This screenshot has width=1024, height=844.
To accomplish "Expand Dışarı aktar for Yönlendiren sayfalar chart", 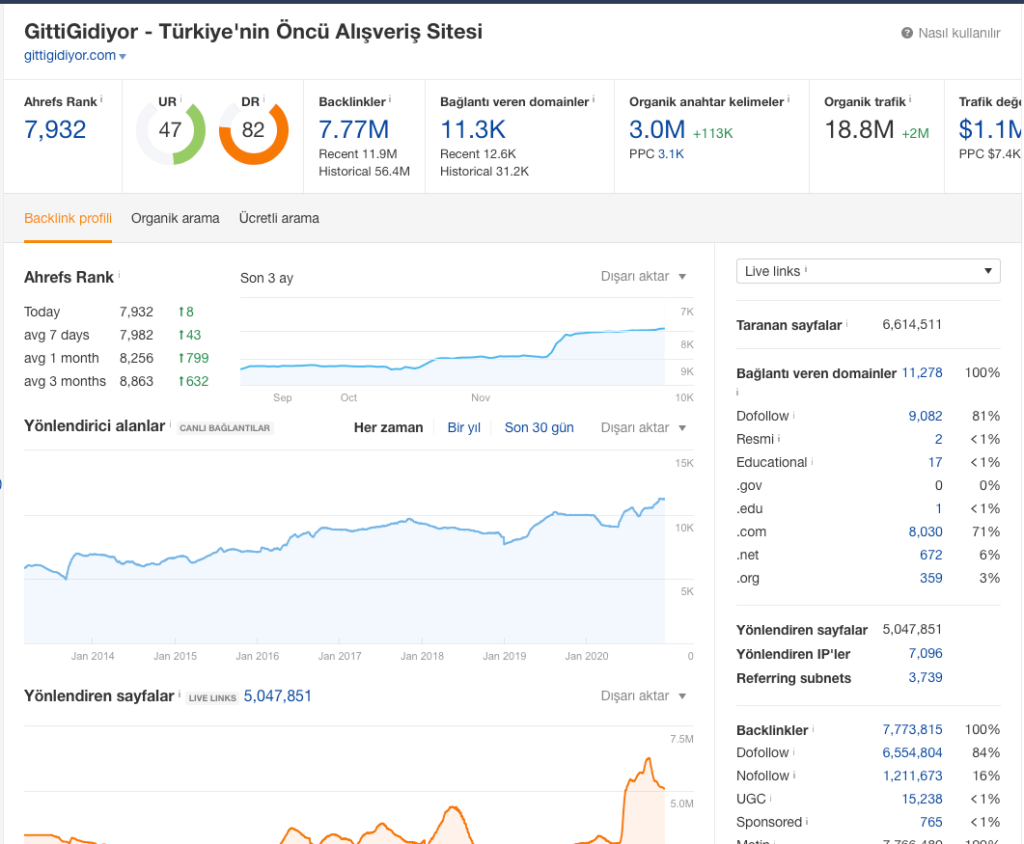I will point(643,696).
